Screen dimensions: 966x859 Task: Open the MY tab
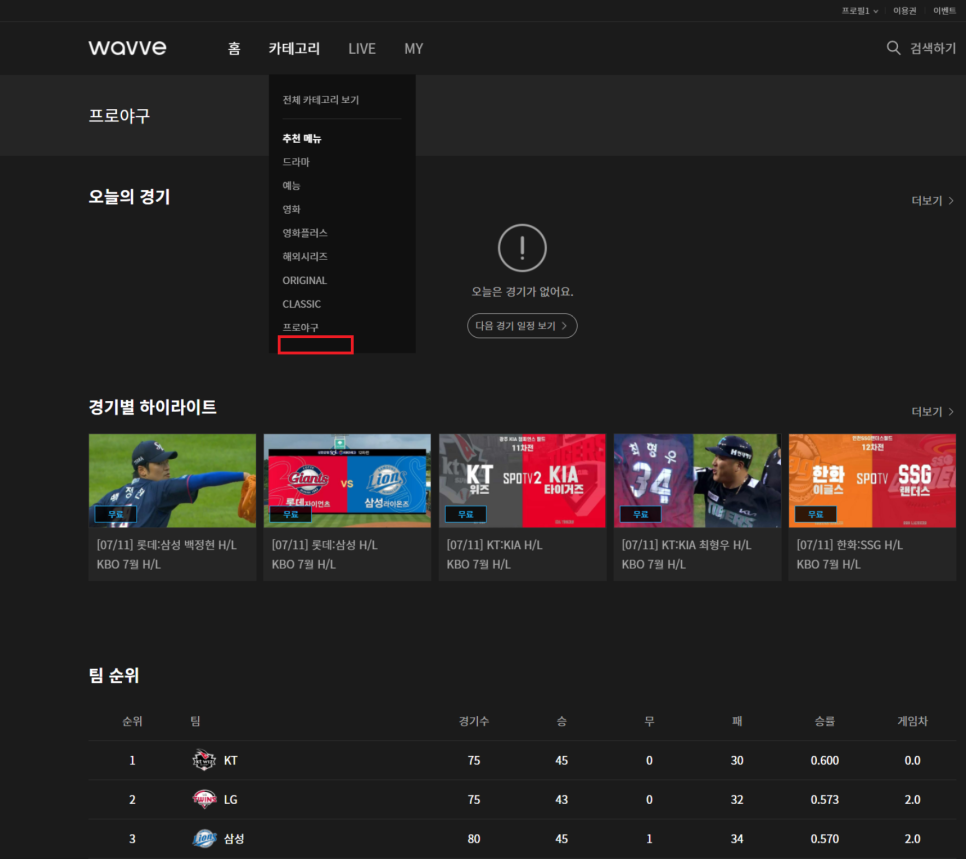pos(413,49)
